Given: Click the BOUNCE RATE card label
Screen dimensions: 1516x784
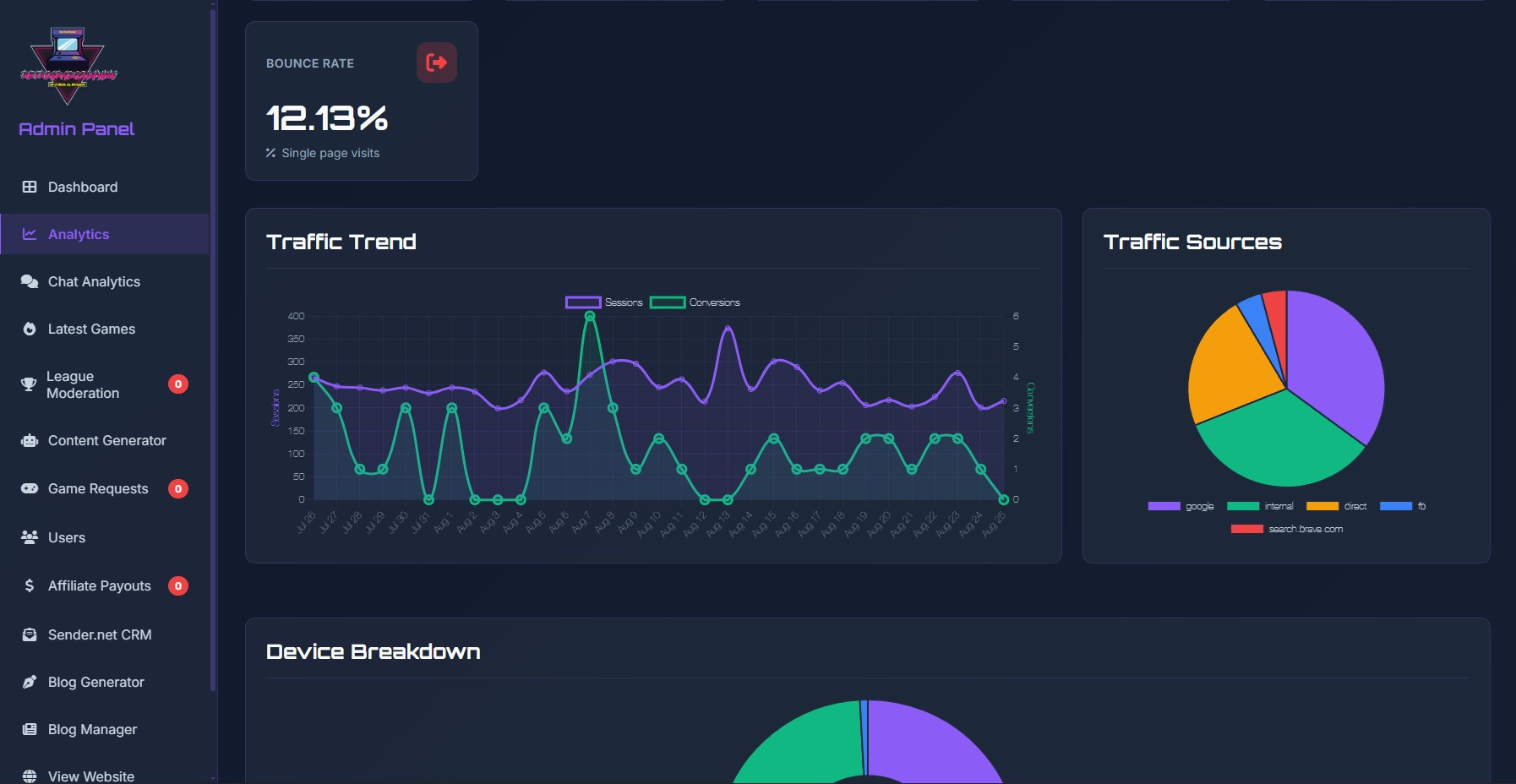Looking at the screenshot, I should point(310,63).
